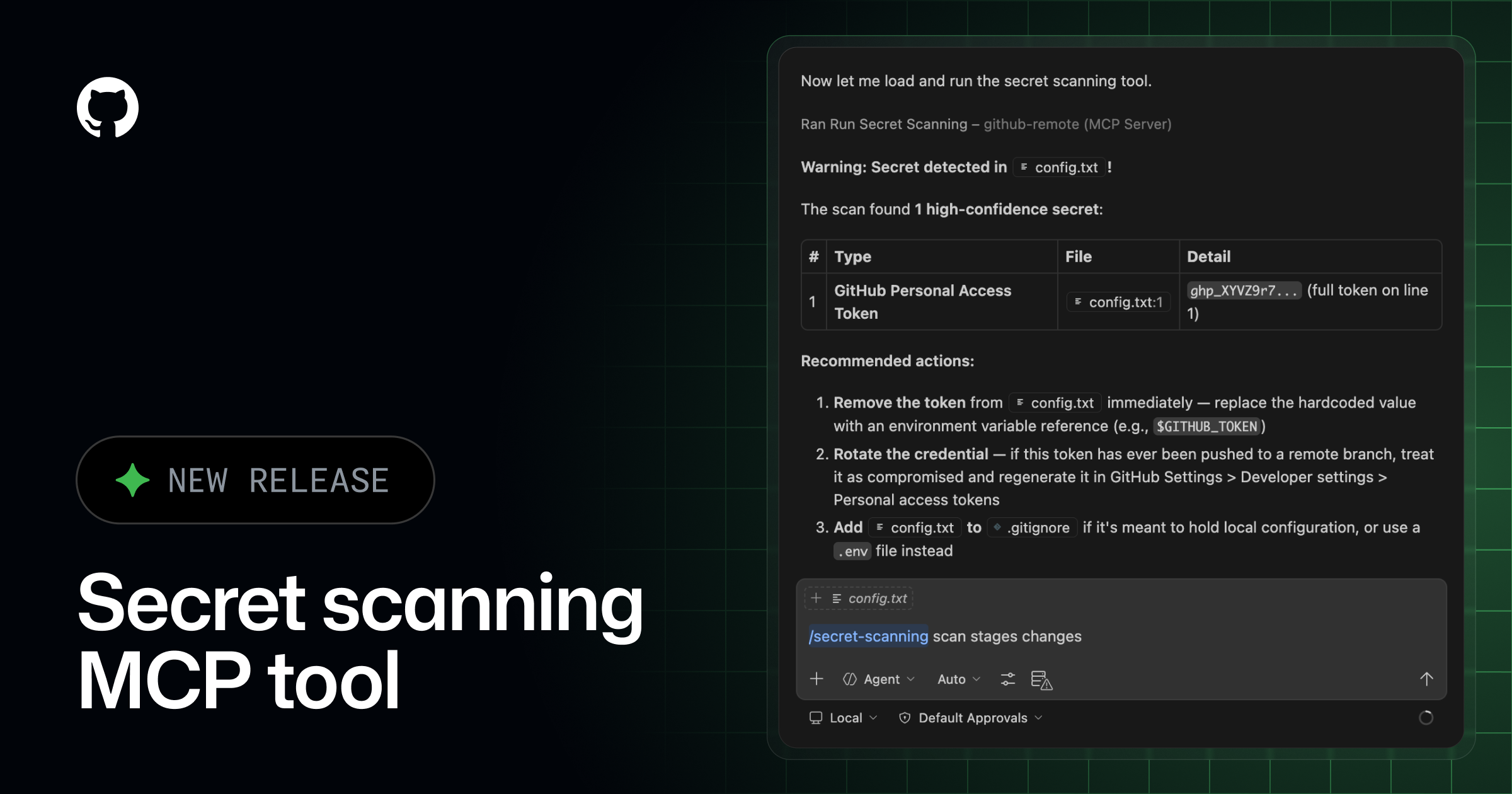
Task: Open the Auto model dropdown
Action: [958, 679]
